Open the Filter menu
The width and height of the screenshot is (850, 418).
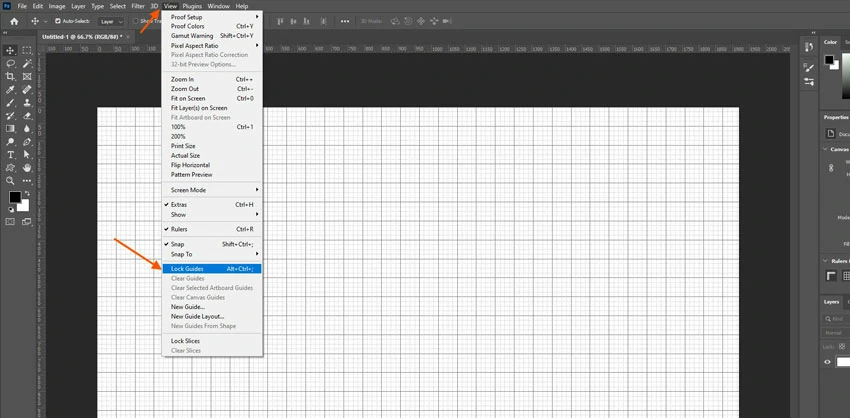137,6
